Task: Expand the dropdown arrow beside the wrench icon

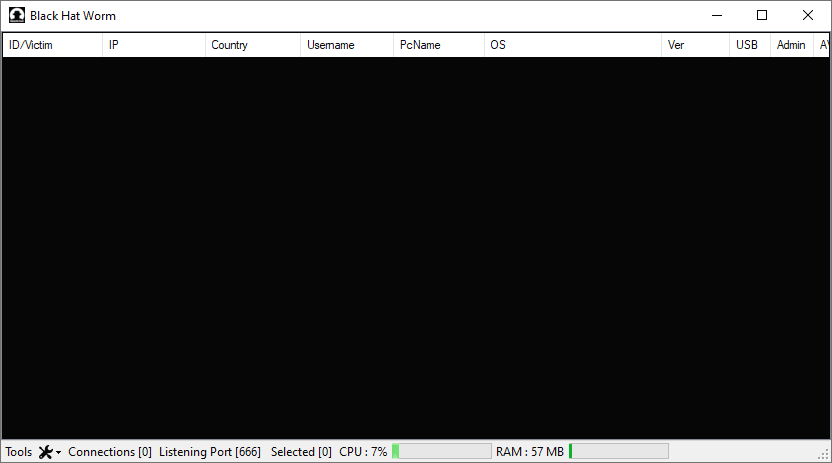Action: click(58, 453)
